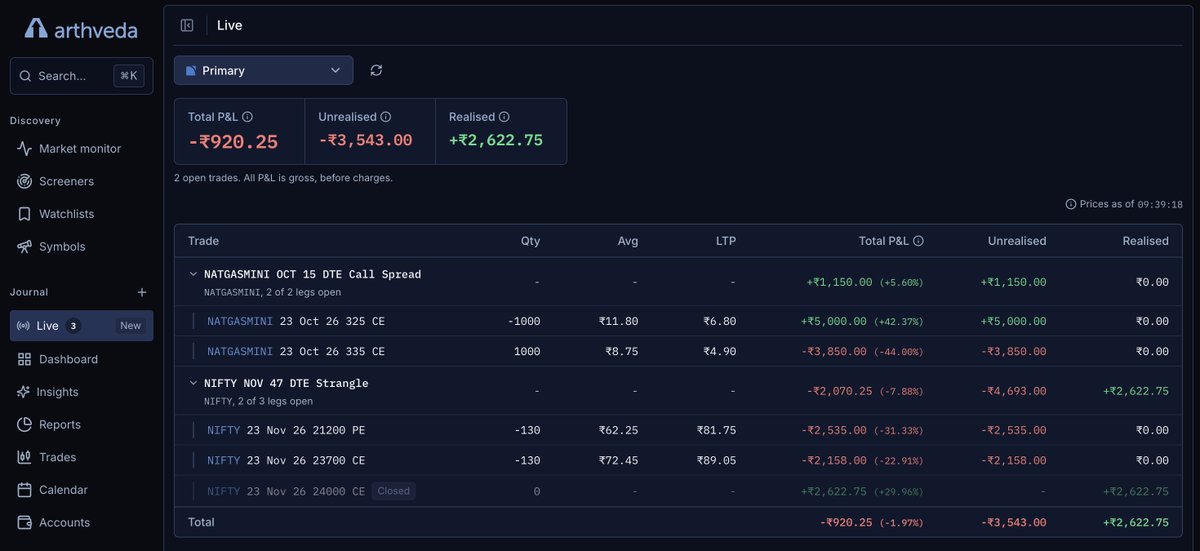The height and width of the screenshot is (551, 1200).
Task: Click the Total row label
Action: [x=201, y=522]
